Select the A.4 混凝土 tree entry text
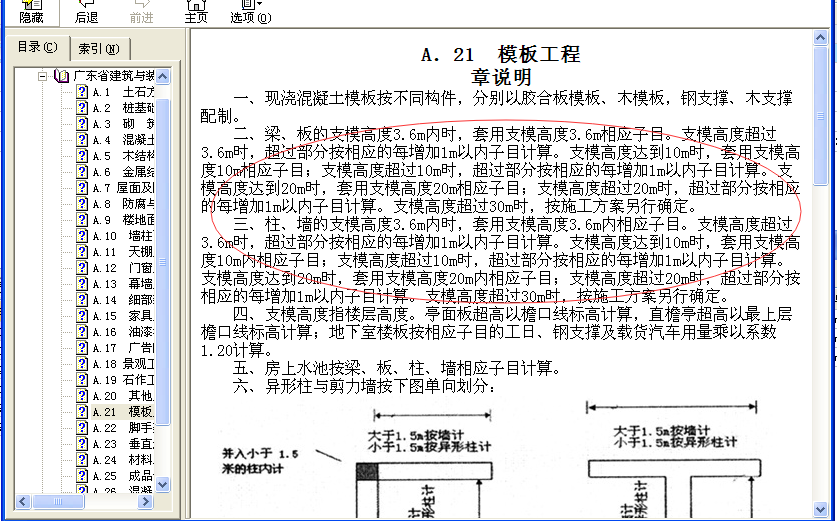Viewport: 837px width, 521px height. (123, 140)
